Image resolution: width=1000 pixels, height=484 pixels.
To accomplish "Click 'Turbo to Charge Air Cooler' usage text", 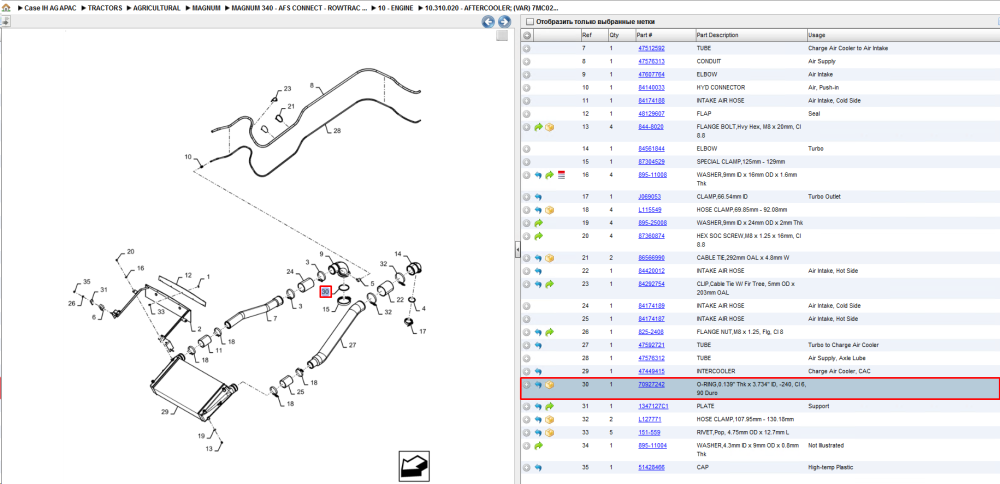I will (843, 345).
